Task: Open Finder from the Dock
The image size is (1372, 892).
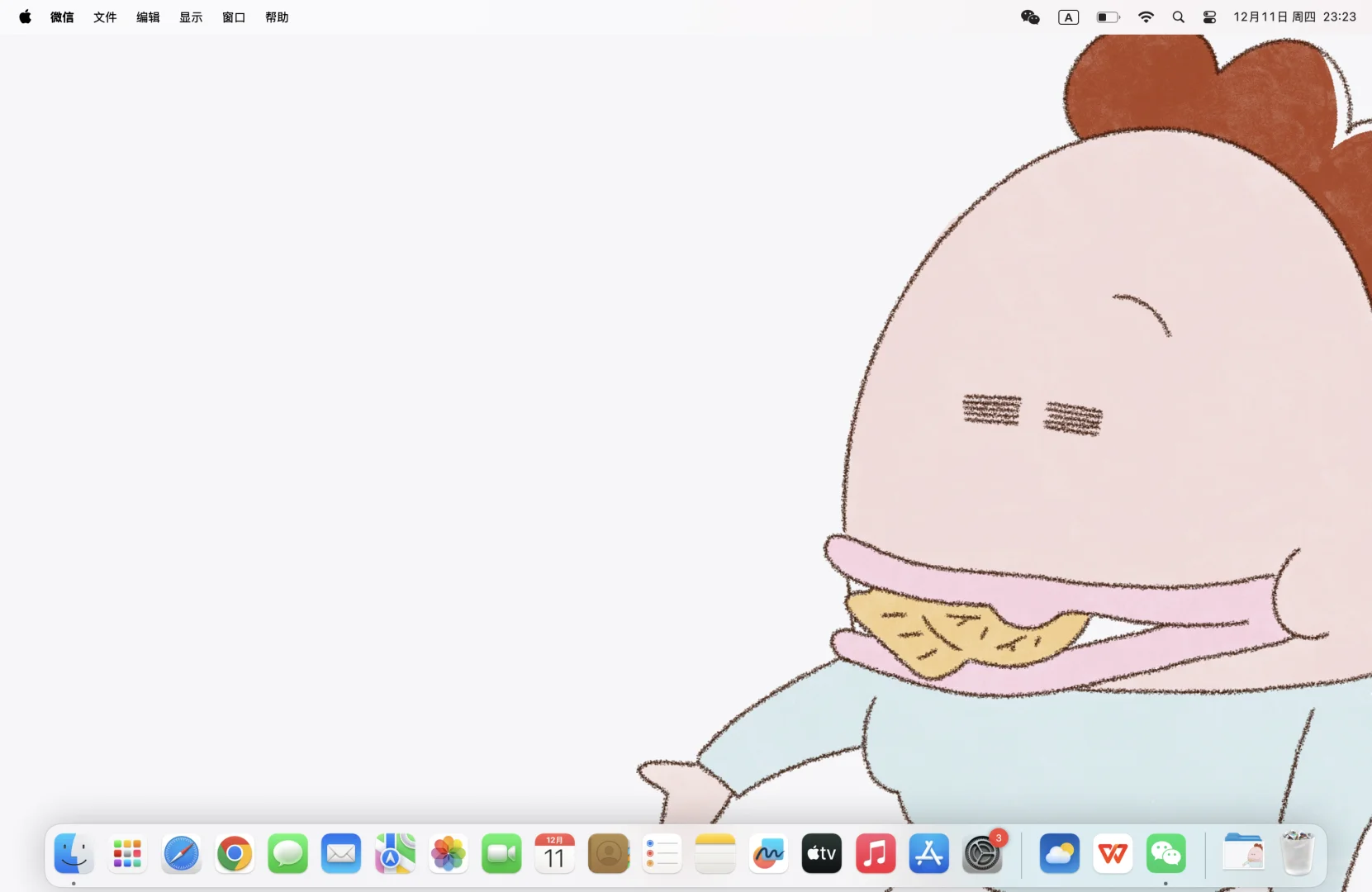Action: click(74, 854)
